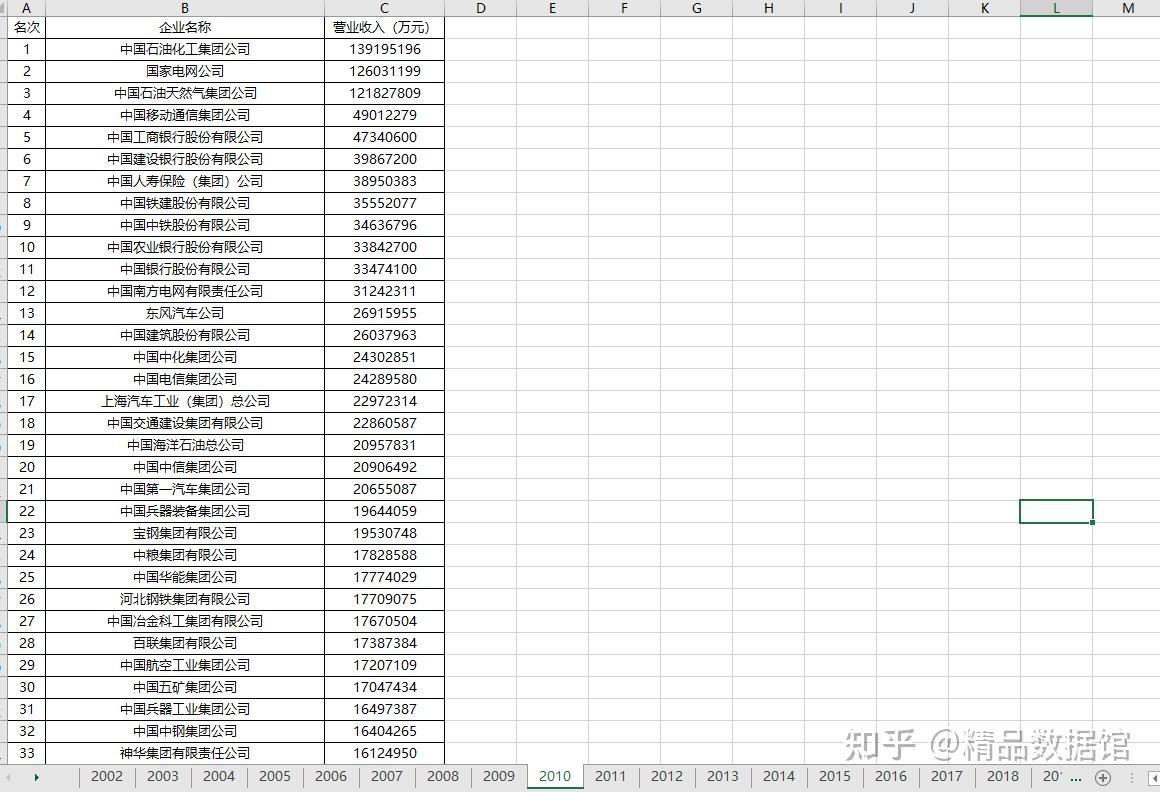The image size is (1160, 792).
Task: Select the 2018 sheet tab
Action: 1002,776
